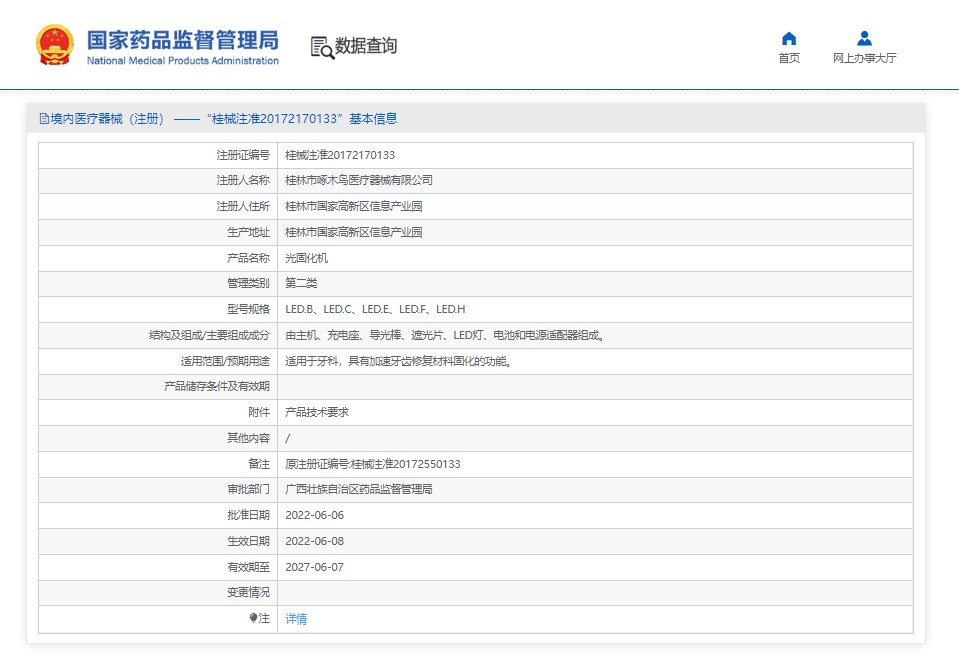The width and height of the screenshot is (959, 661).
Task: Open the 详情 link in the note row
Action: pos(296,619)
